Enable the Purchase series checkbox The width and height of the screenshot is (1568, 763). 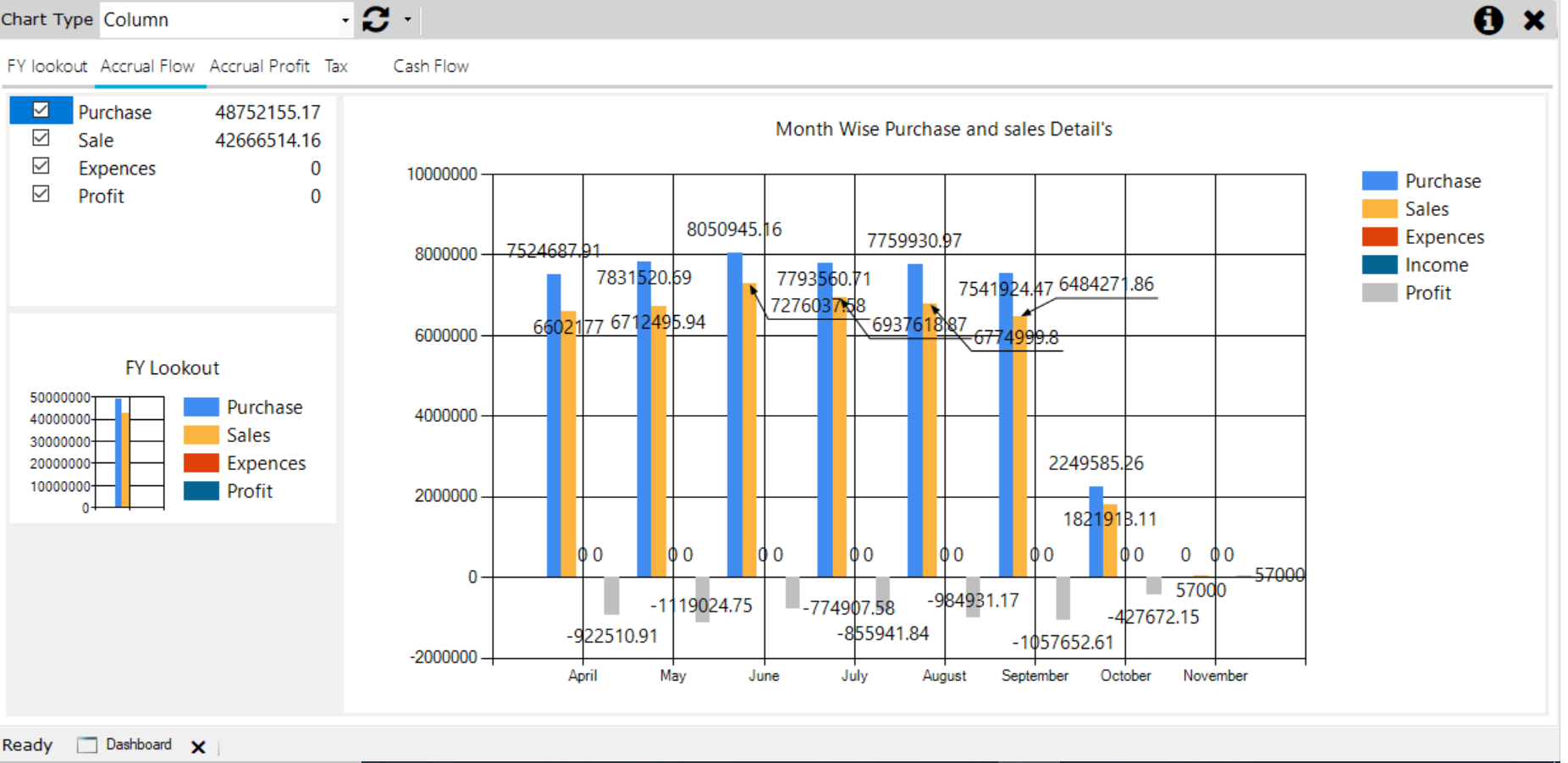coord(41,110)
